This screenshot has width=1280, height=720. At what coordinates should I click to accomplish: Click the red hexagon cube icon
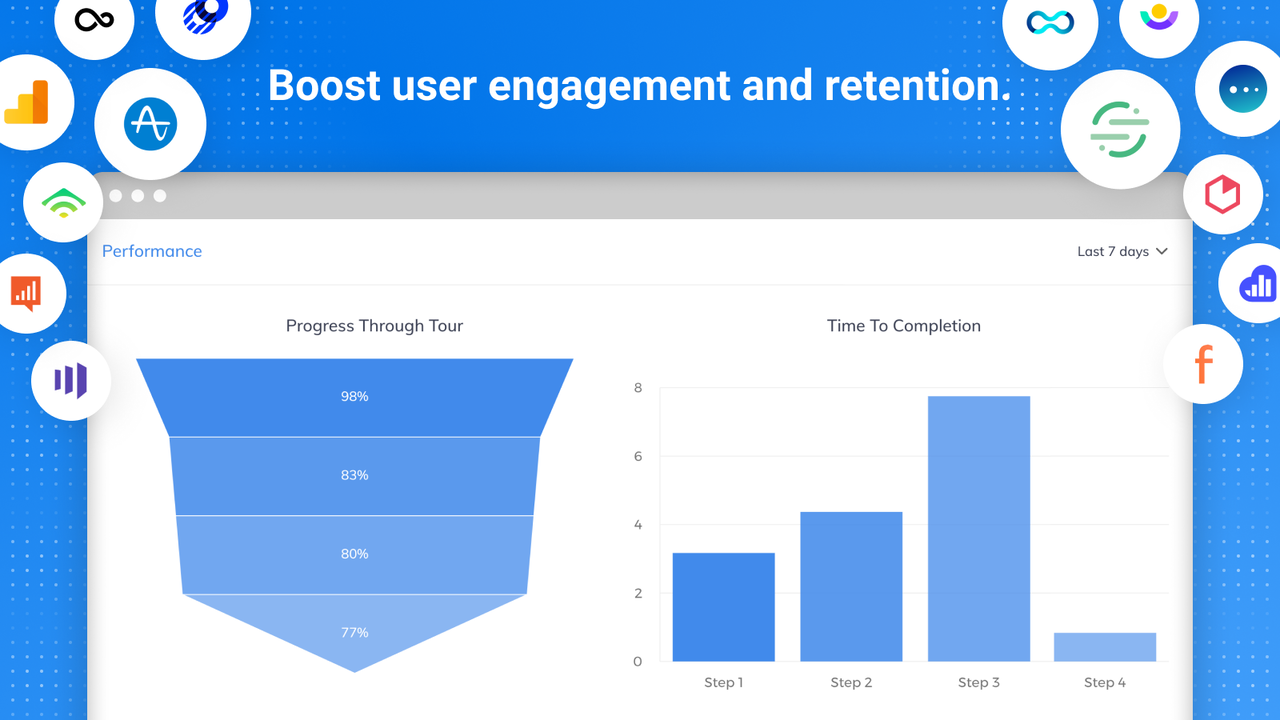1222,194
